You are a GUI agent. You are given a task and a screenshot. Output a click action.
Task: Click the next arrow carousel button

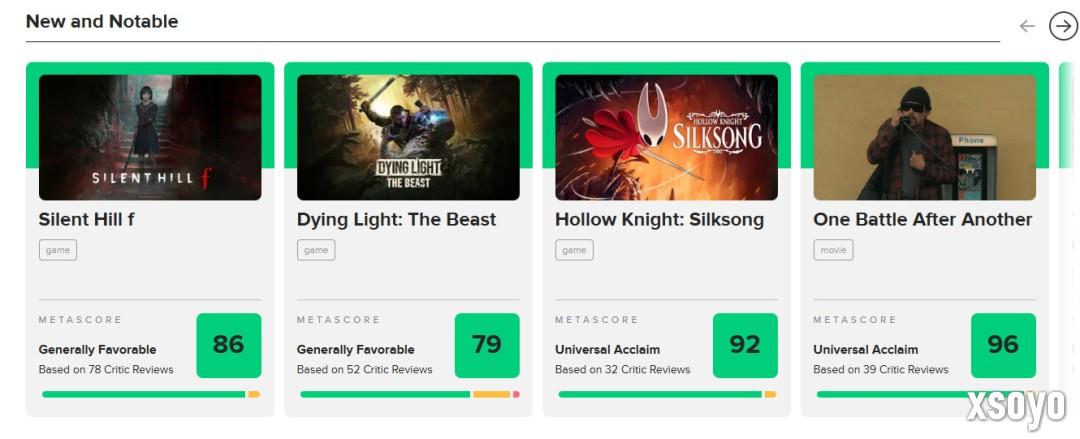(x=1063, y=26)
